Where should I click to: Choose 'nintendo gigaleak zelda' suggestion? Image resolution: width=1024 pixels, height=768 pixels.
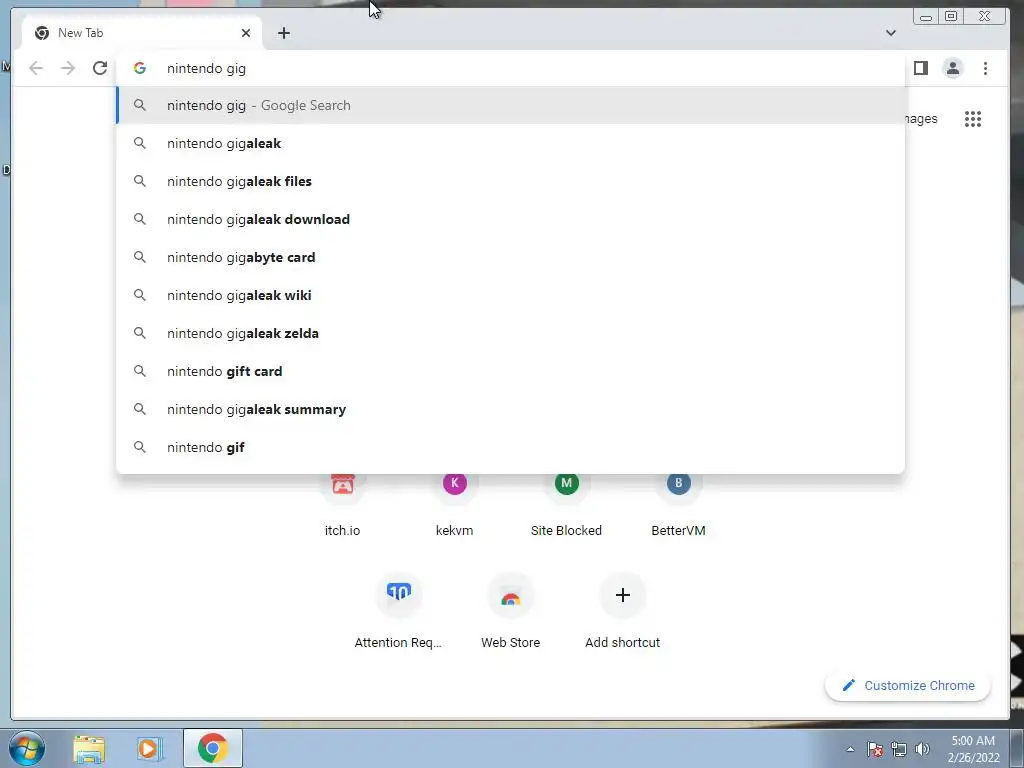pos(511,332)
